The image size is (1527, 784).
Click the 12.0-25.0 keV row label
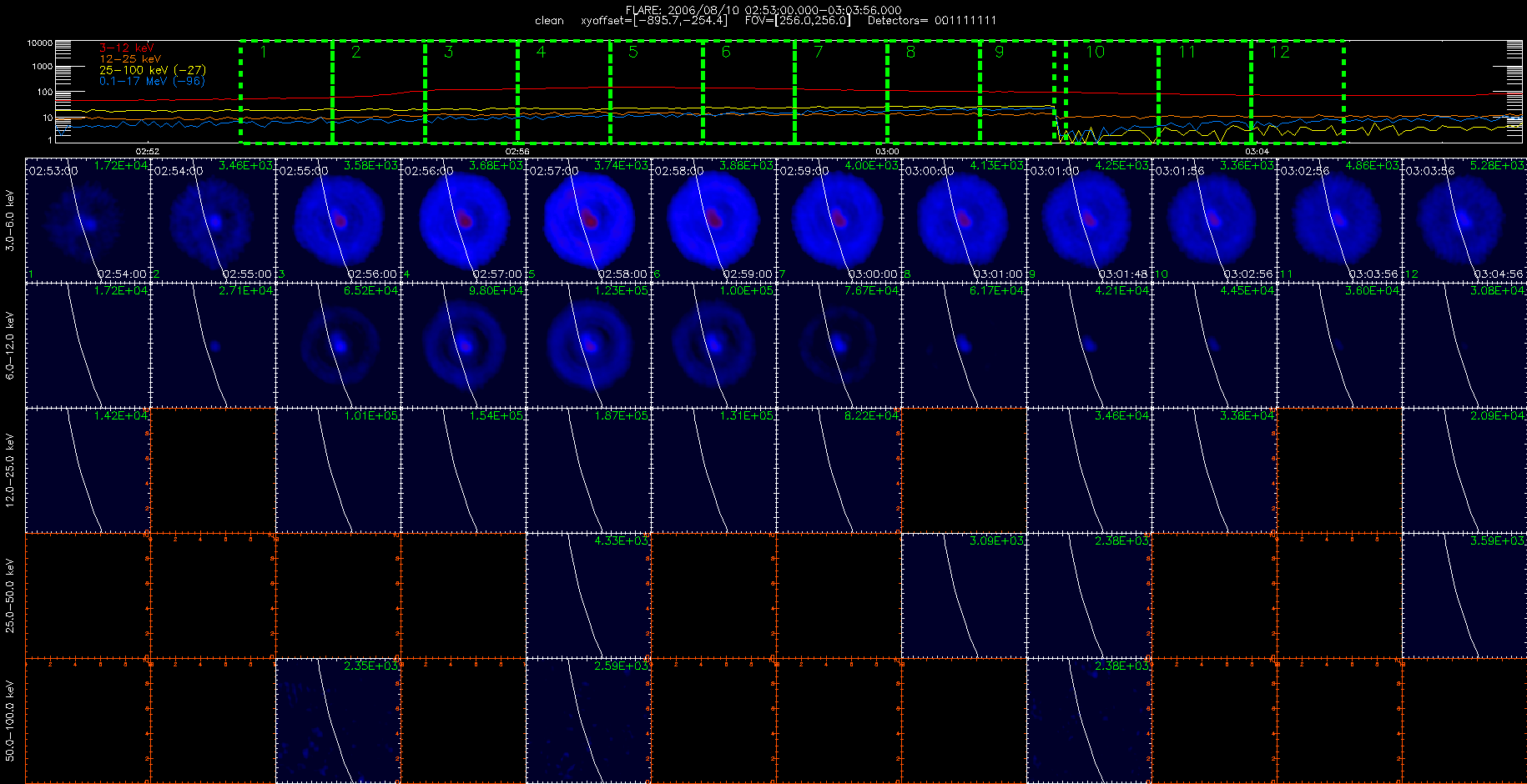coord(10,470)
